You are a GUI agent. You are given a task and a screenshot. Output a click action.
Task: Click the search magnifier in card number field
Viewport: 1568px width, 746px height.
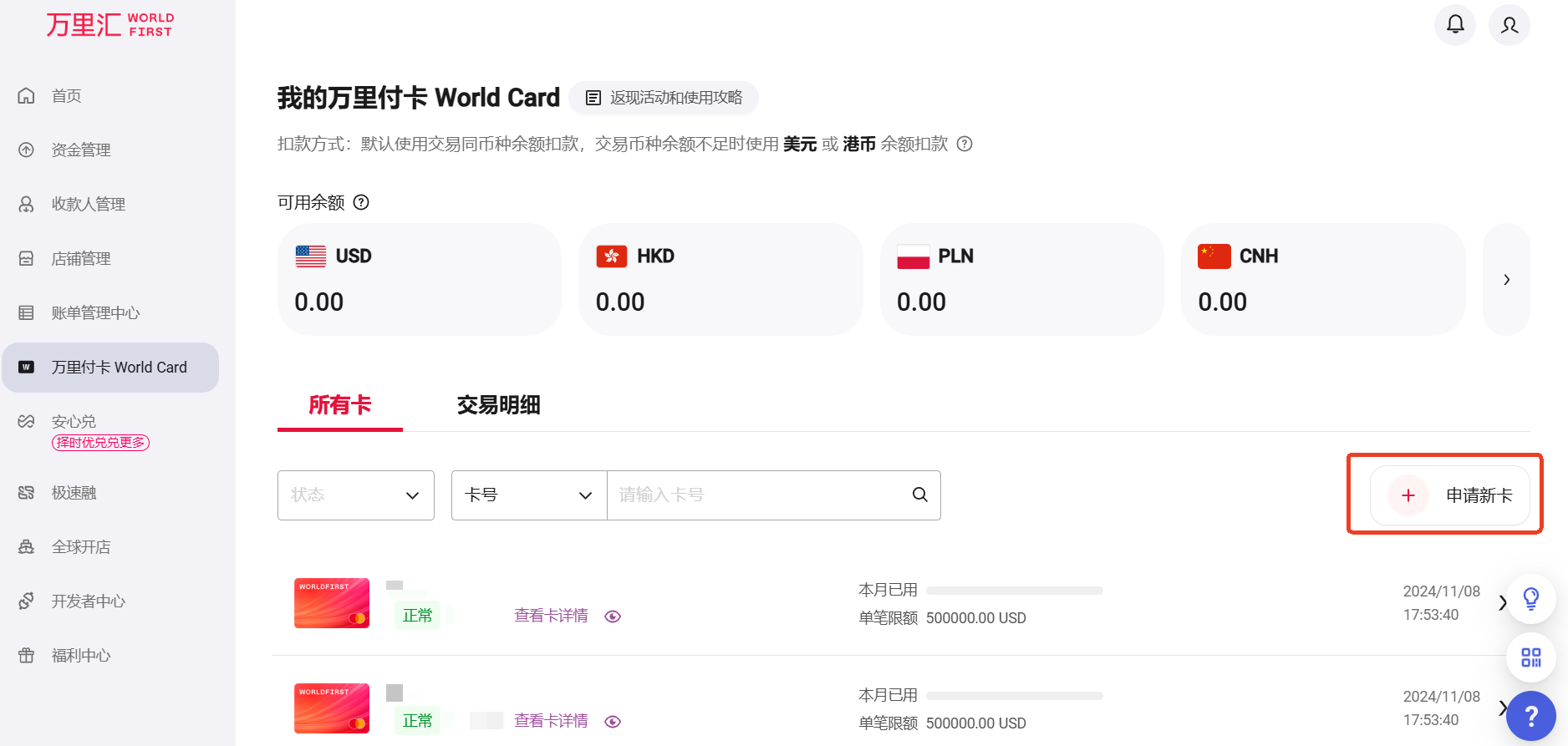[x=919, y=495]
